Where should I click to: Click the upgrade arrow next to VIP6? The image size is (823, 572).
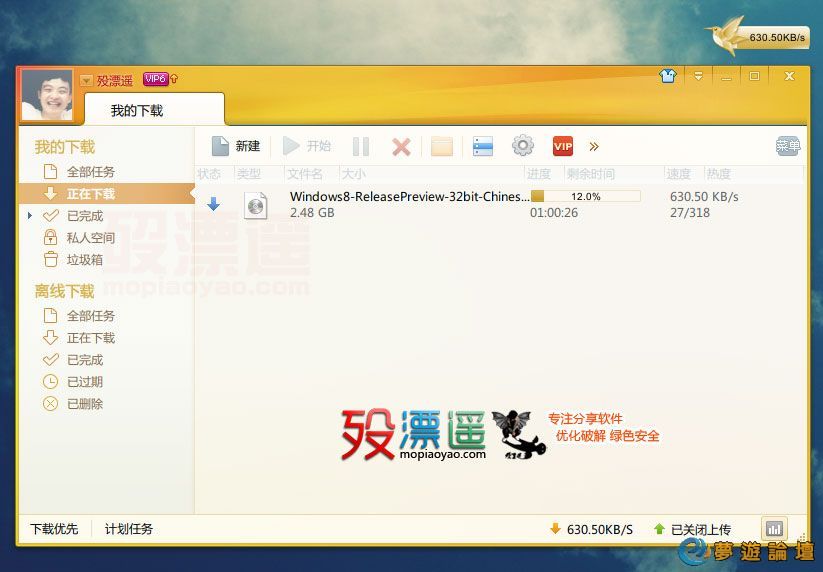(x=174, y=79)
